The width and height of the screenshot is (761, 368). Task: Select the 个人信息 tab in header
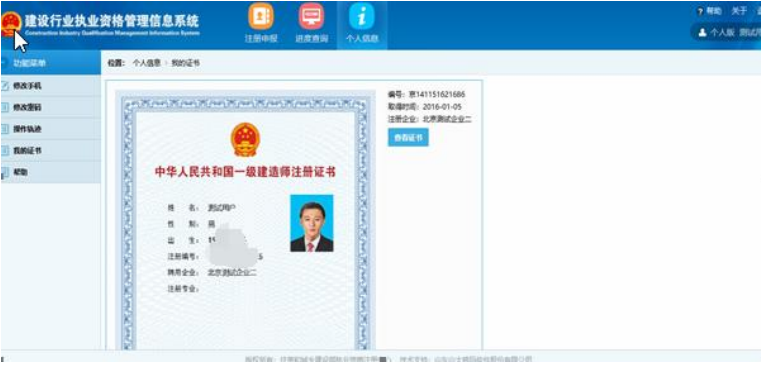(x=362, y=24)
